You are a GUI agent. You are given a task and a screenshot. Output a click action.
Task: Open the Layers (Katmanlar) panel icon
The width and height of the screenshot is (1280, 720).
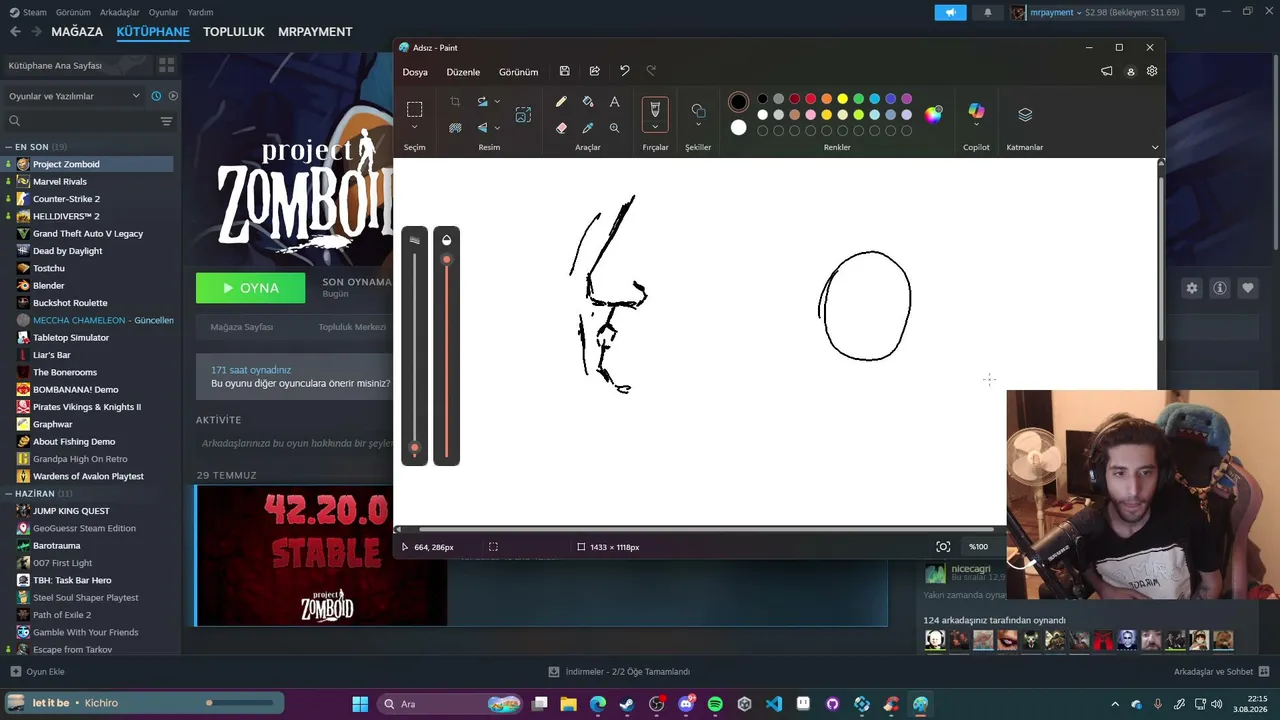(x=1025, y=114)
